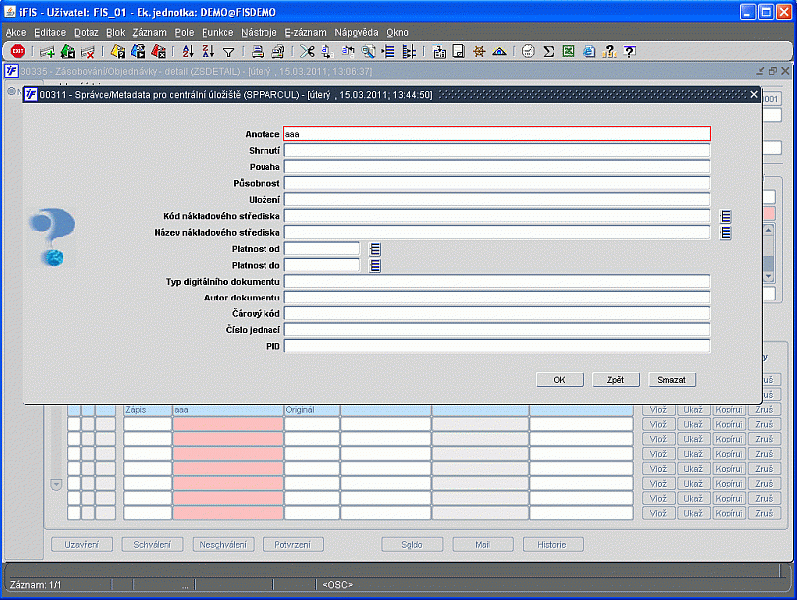Open list of values for Název nákladového střediska
The image size is (797, 600).
point(726,233)
